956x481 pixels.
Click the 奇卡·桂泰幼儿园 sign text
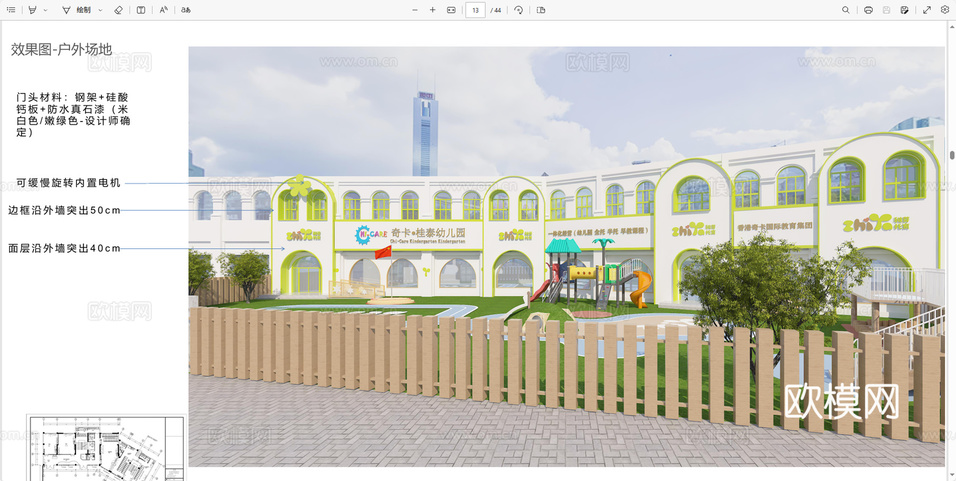tap(428, 233)
